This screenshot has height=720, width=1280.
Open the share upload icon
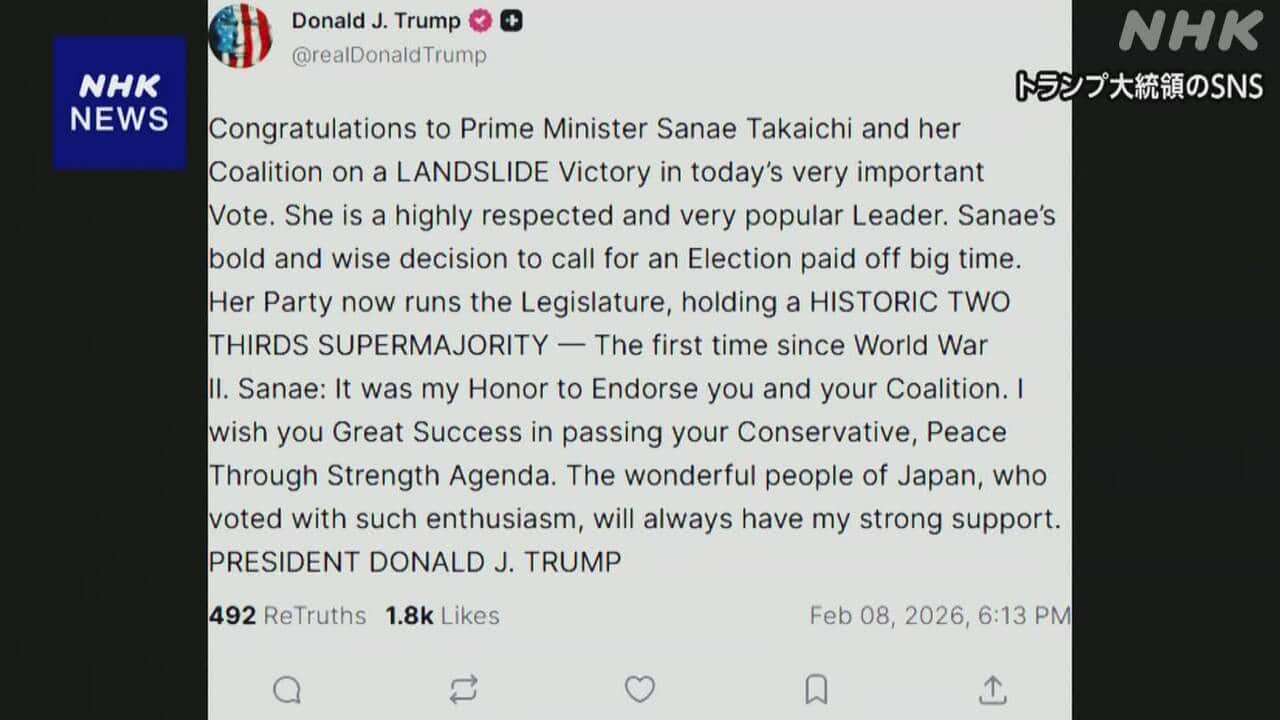(992, 689)
